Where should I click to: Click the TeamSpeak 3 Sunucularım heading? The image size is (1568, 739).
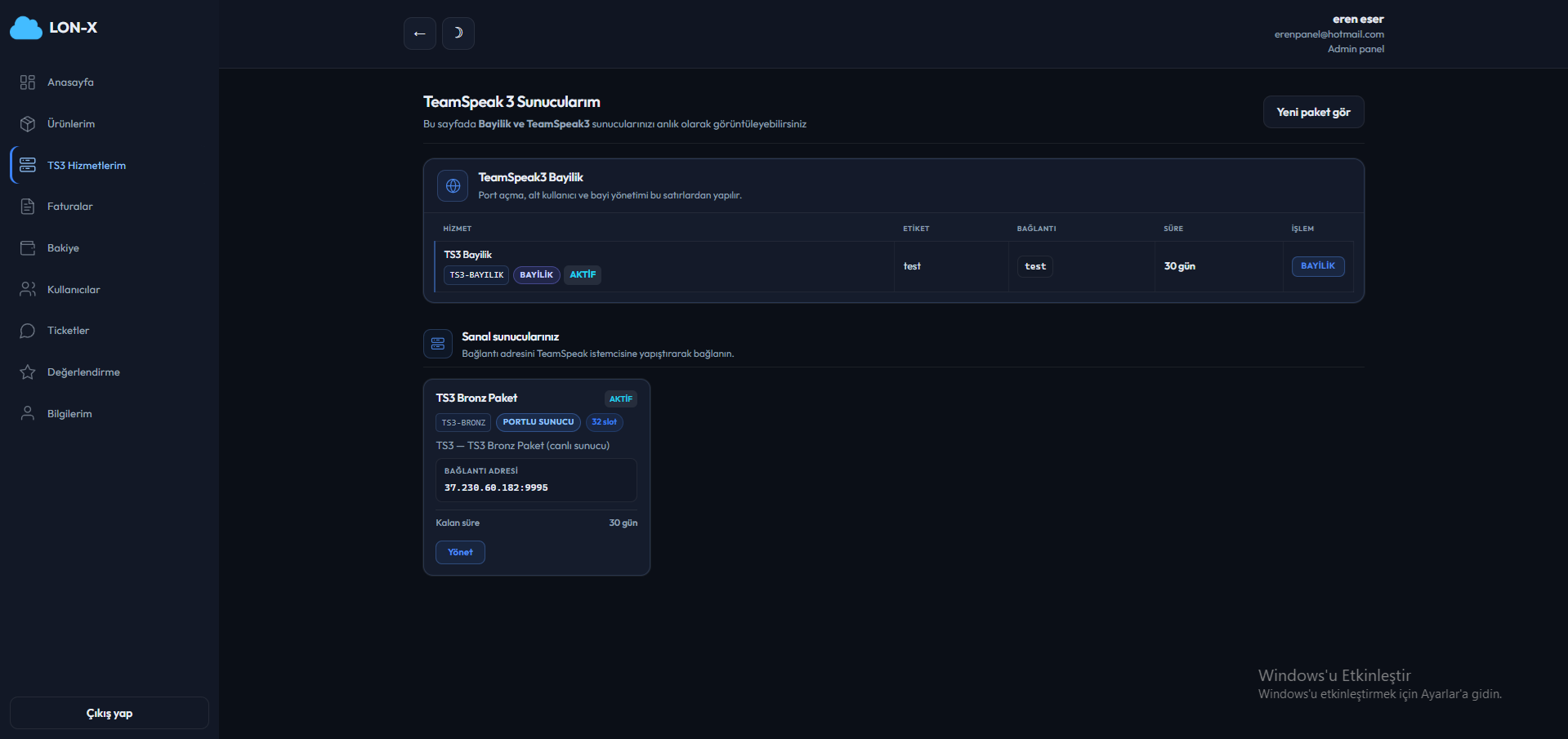tap(511, 102)
